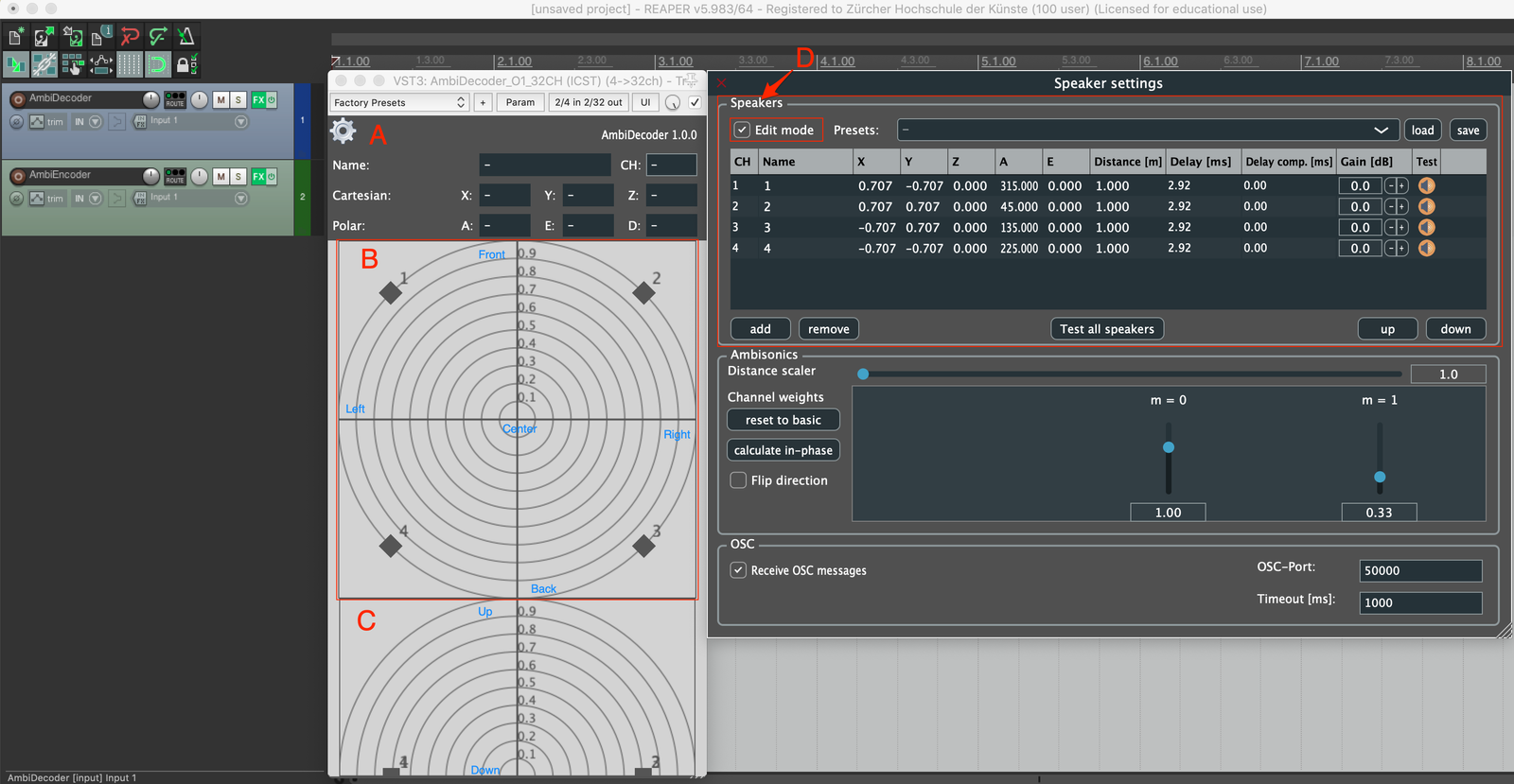Move speaker up in the list
Image resolution: width=1514 pixels, height=784 pixels.
[x=1387, y=328]
